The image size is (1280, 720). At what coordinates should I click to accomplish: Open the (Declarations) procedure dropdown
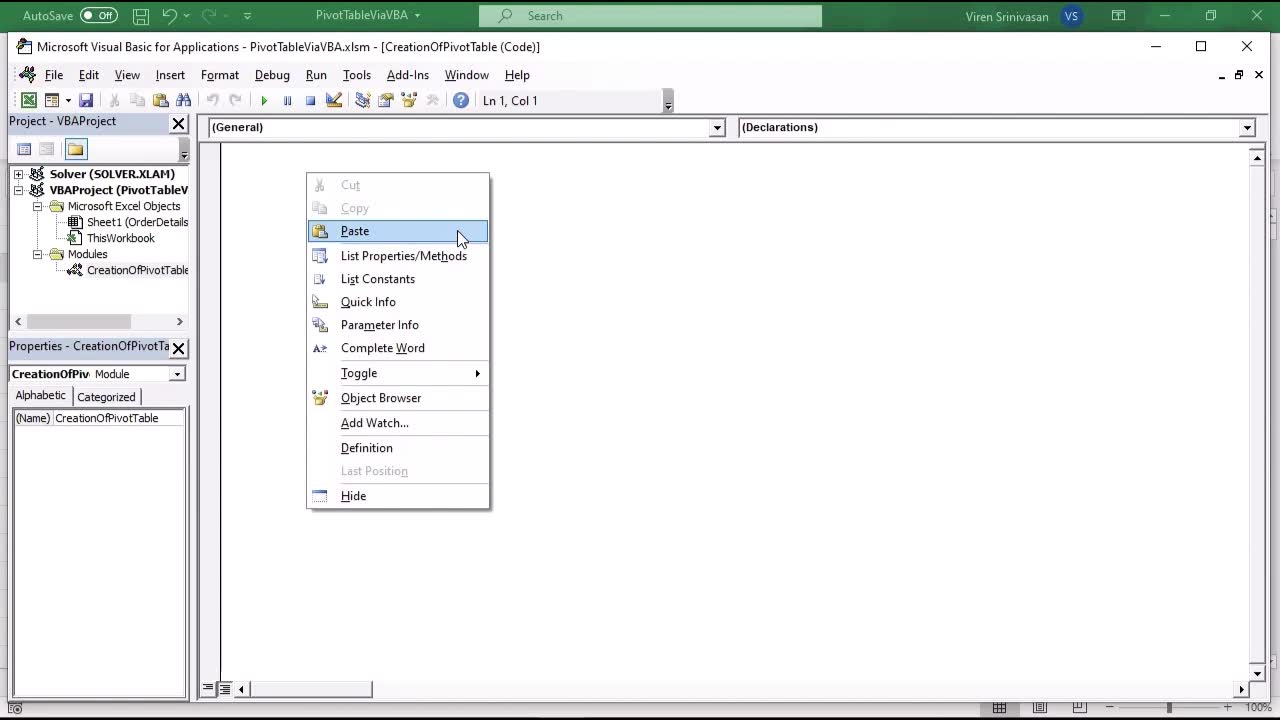click(1247, 128)
